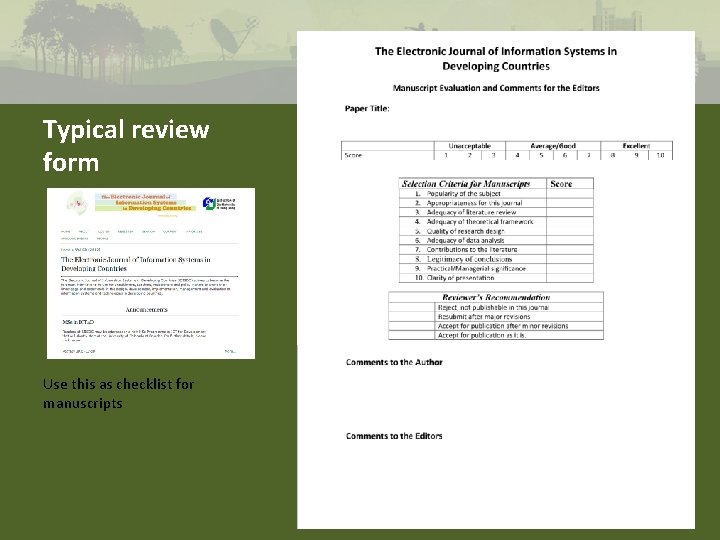Click the 'Excellent' column header
Image resolution: width=720 pixels, height=540 pixels.
pyautogui.click(x=636, y=146)
